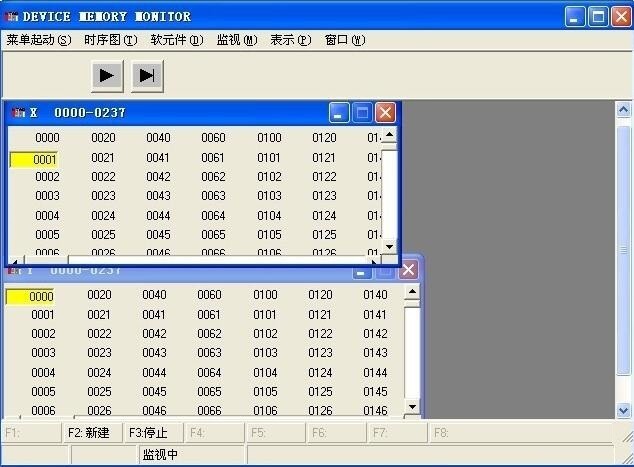Select device 0141 in Y window

pyautogui.click(x=374, y=315)
